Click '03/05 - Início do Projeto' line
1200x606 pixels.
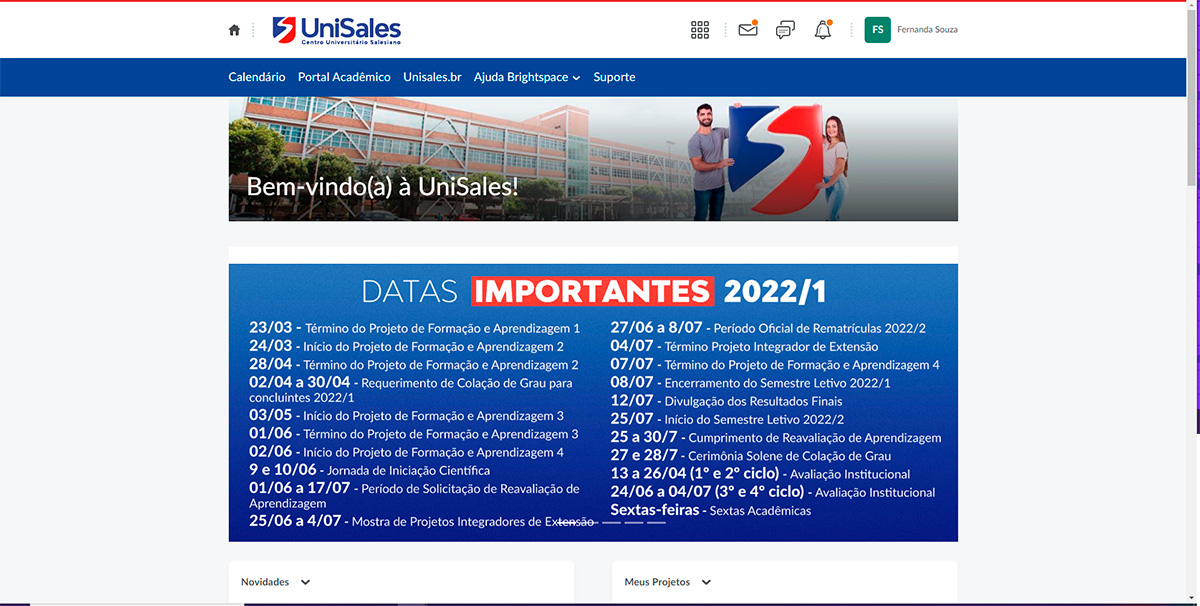click(x=406, y=415)
